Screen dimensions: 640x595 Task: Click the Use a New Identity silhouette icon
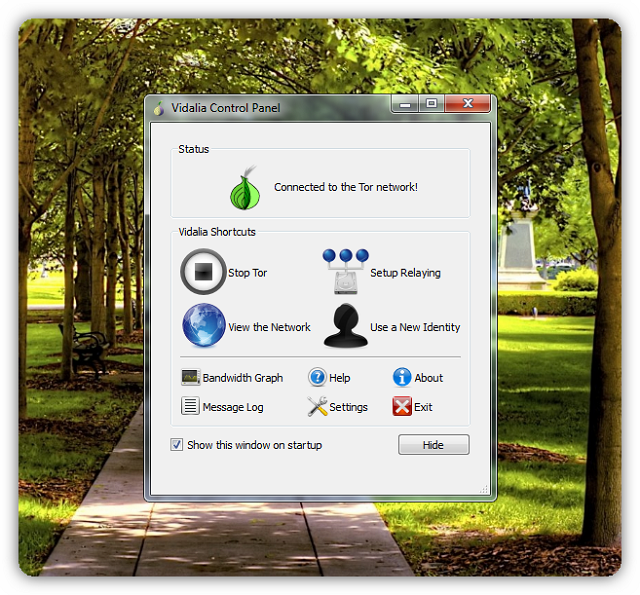[346, 326]
